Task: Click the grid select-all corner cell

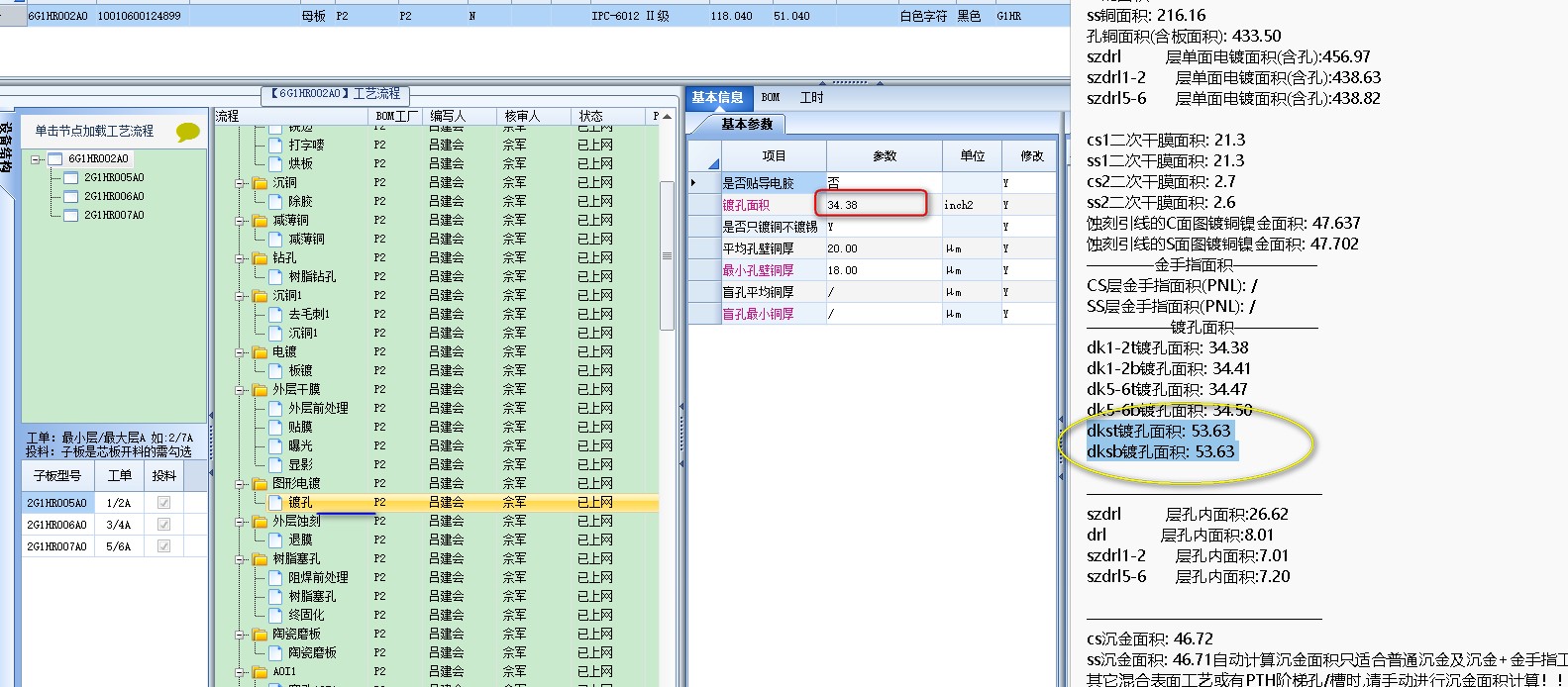Action: (x=704, y=155)
